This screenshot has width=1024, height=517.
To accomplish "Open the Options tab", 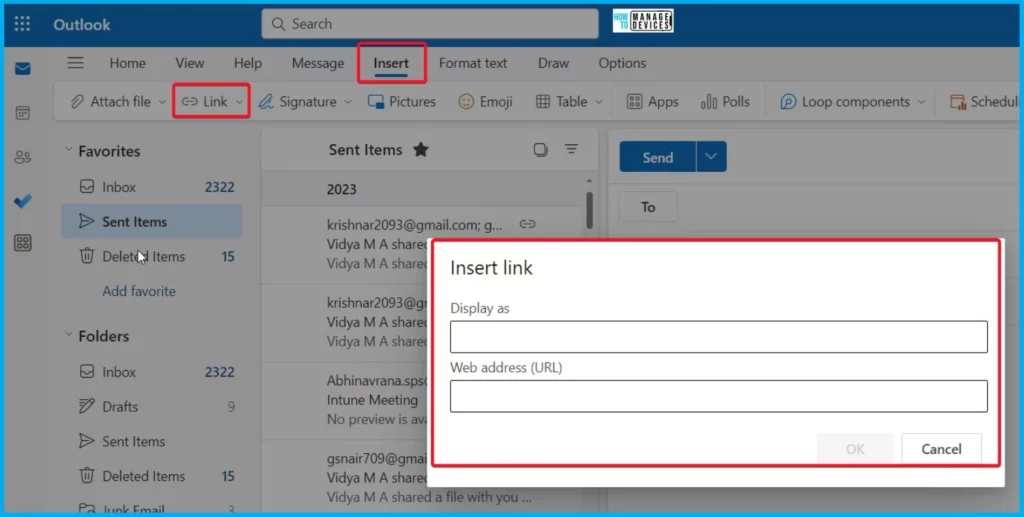I will click(x=622, y=63).
